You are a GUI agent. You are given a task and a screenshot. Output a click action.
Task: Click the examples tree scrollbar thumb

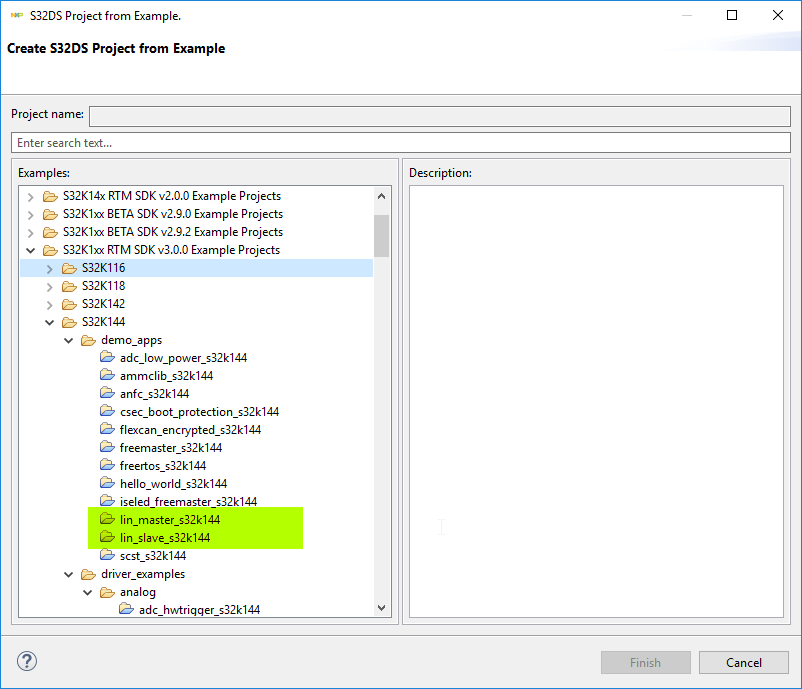381,236
